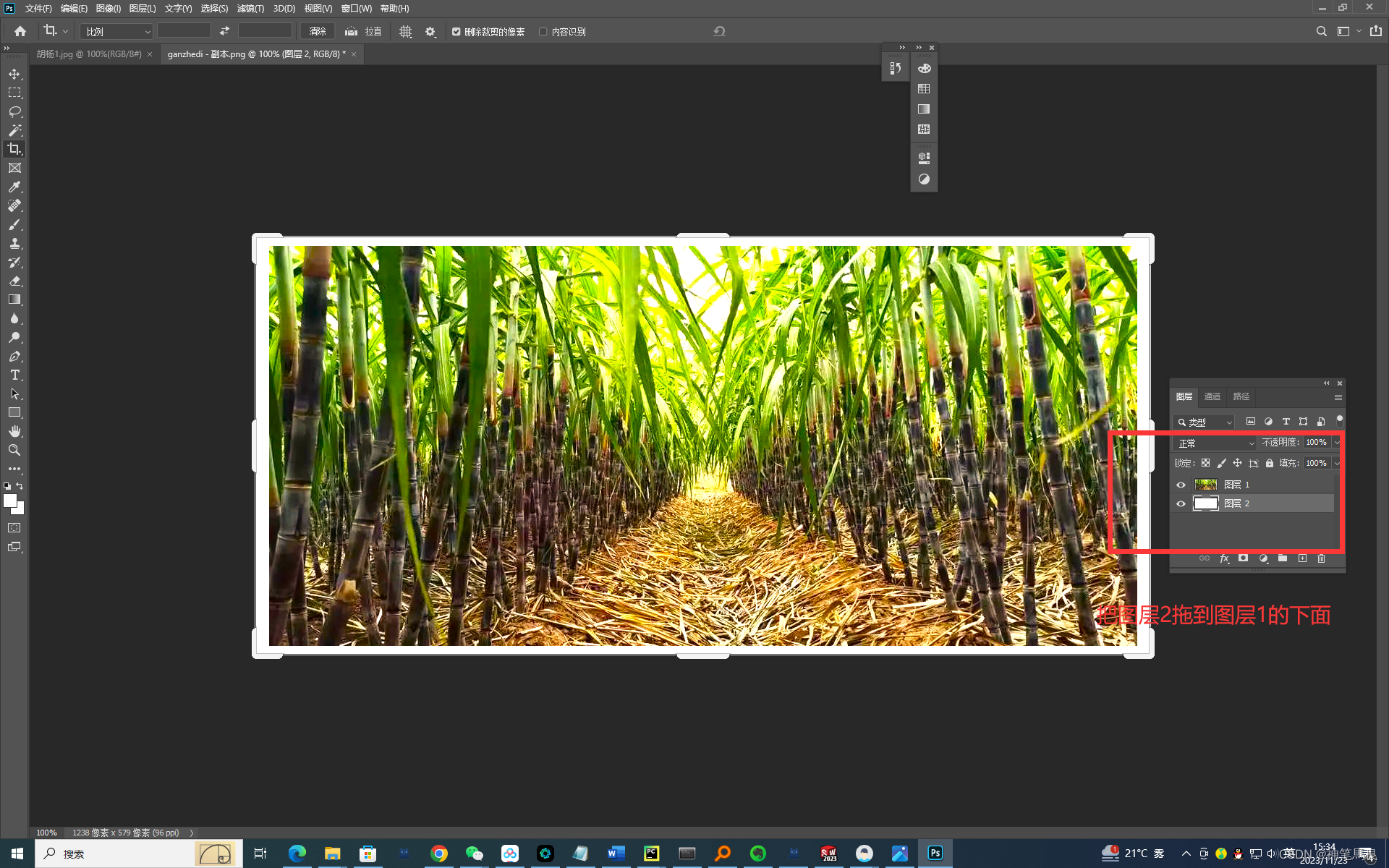The height and width of the screenshot is (868, 1389).
Task: Expand the 不透明度 opacity dropdown arrow
Action: (x=1337, y=443)
